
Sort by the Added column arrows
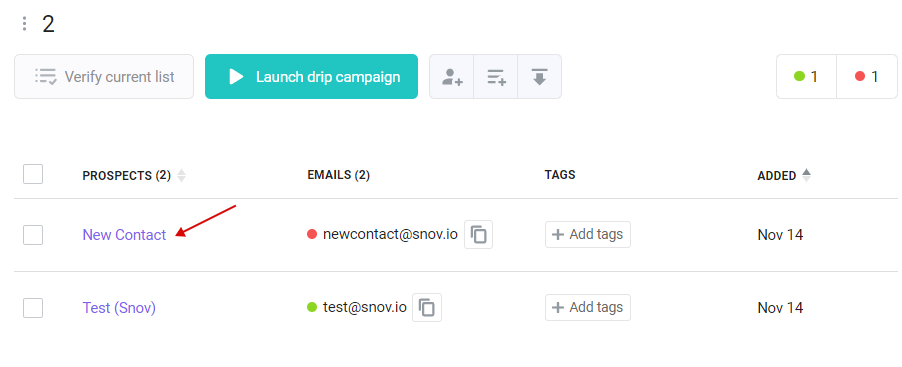[807, 175]
